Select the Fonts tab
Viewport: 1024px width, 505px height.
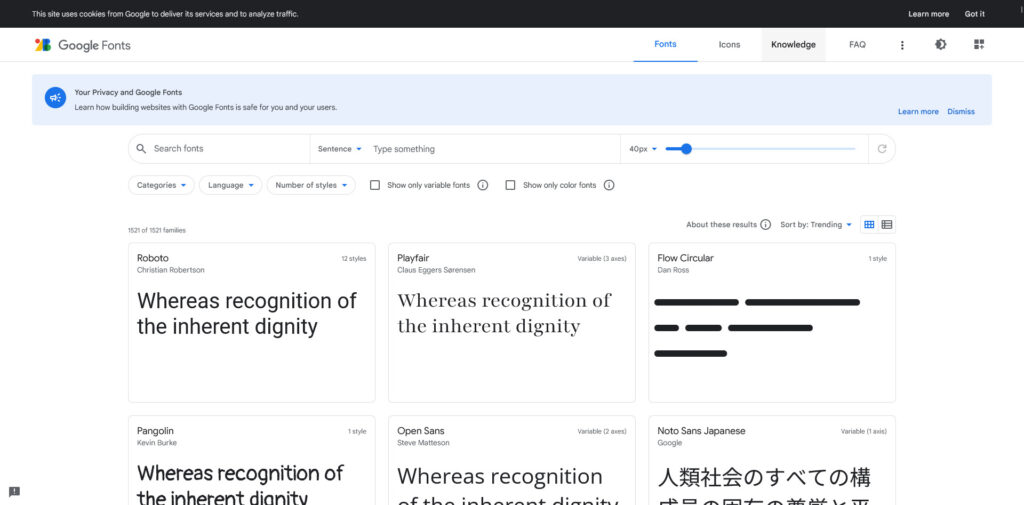coord(665,44)
